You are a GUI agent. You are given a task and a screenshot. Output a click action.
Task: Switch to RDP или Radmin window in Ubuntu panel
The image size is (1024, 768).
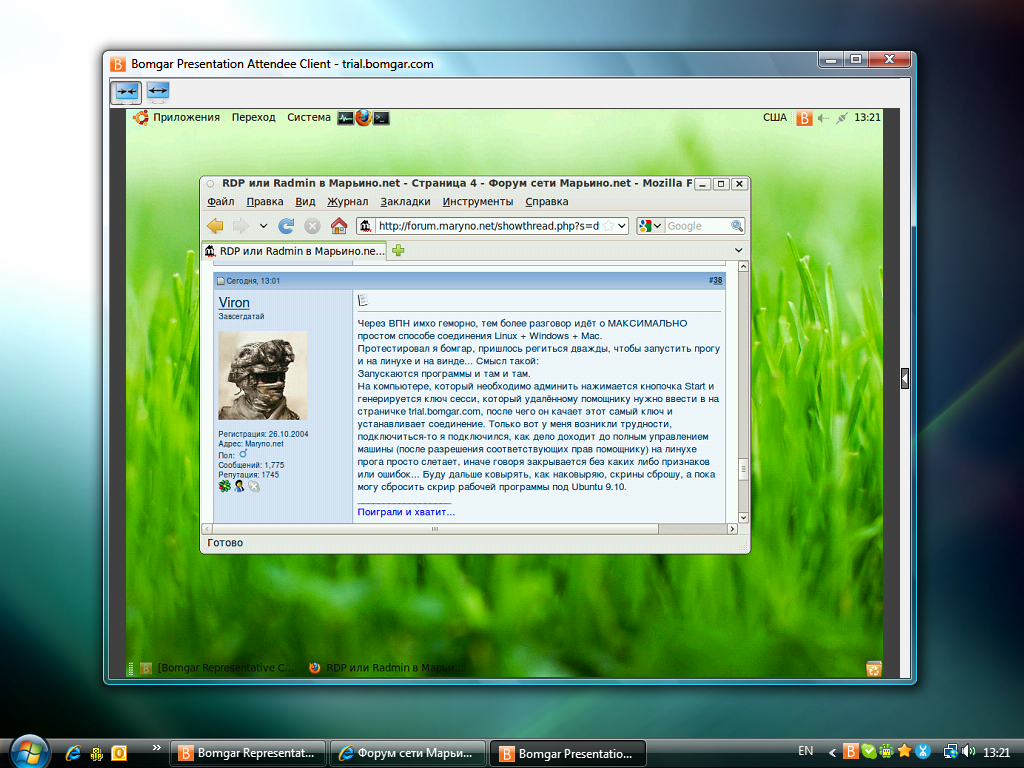pyautogui.click(x=387, y=668)
